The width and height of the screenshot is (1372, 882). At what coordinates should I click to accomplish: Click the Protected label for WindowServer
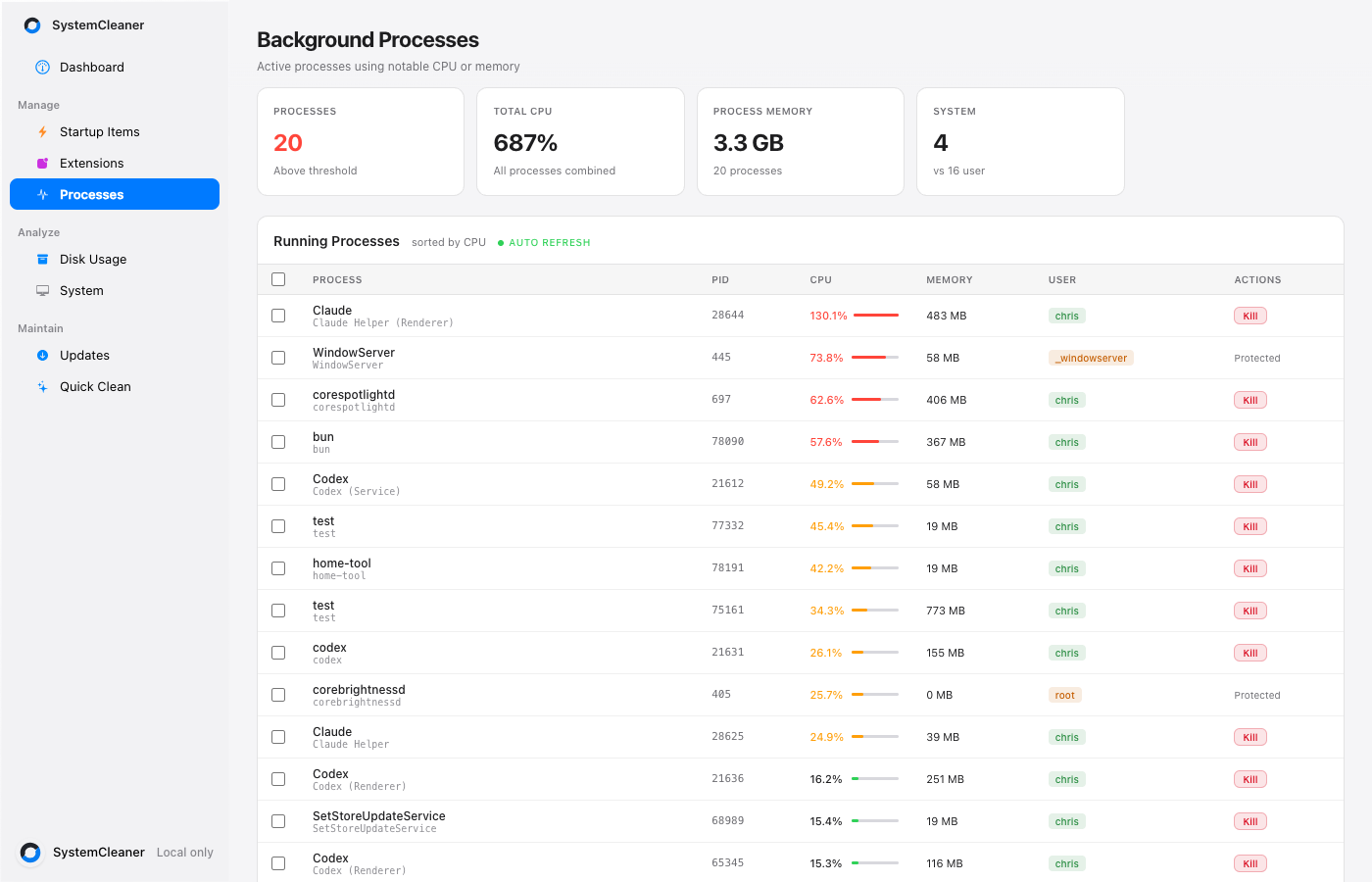pos(1257,358)
